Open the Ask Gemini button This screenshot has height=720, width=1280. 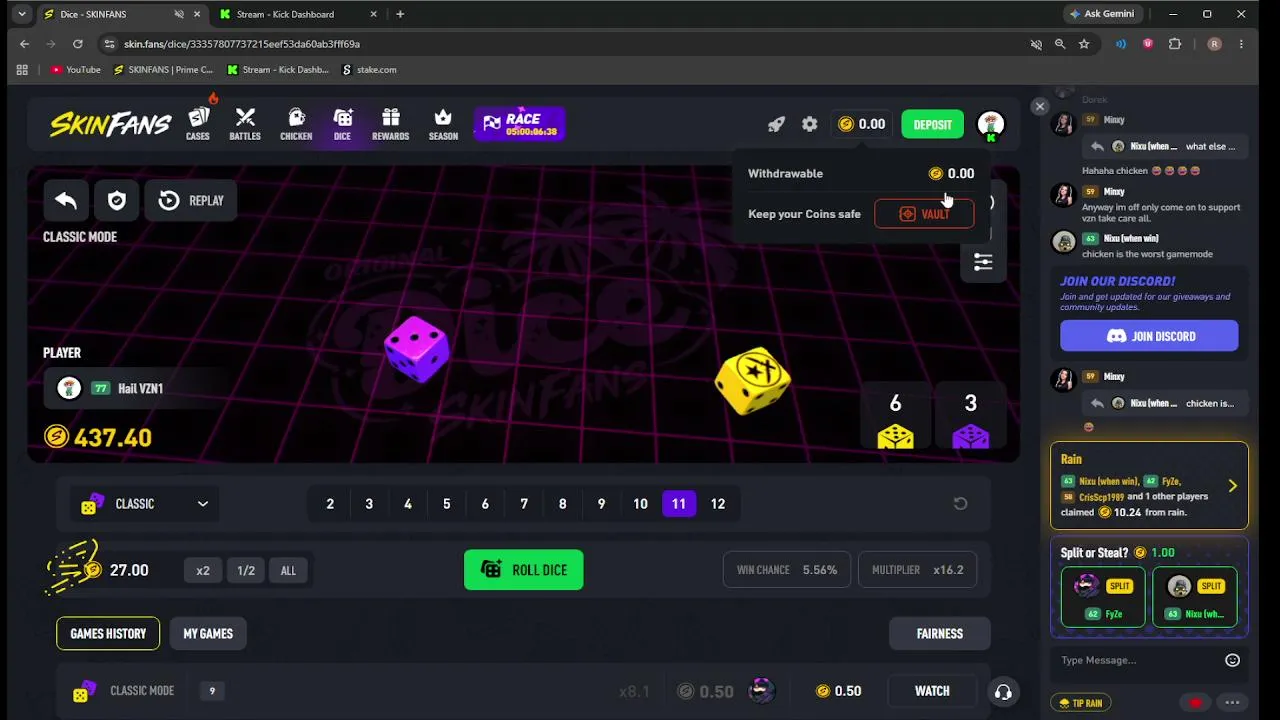1103,14
